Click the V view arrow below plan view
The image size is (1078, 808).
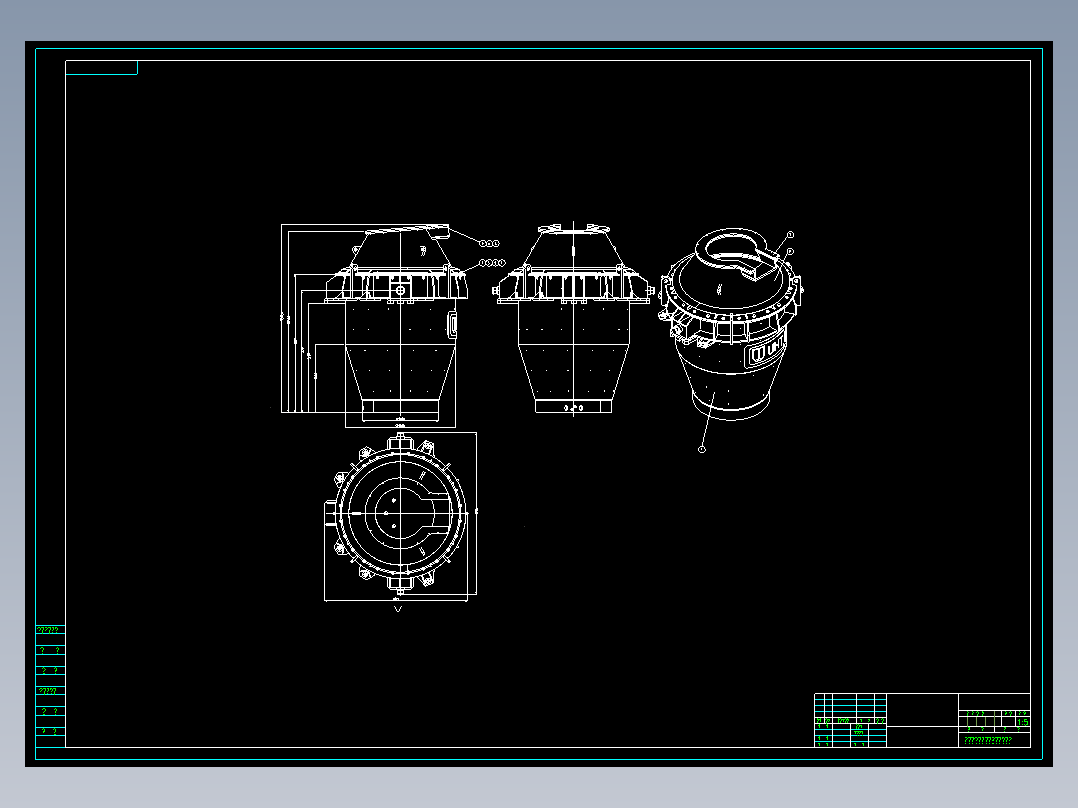[x=397, y=608]
